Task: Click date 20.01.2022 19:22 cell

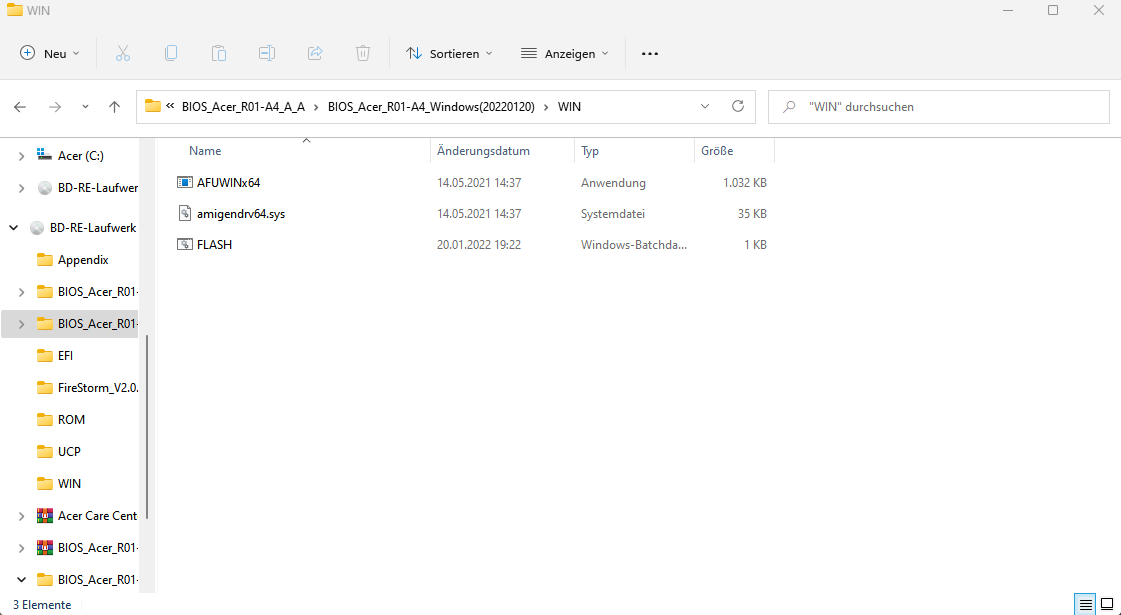Action: tap(479, 245)
